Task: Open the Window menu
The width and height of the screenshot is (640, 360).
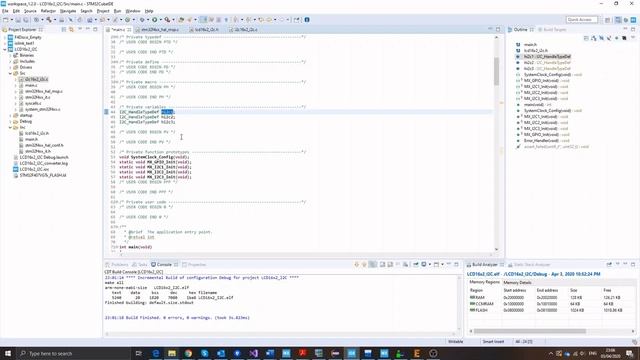Action: click(x=133, y=11)
